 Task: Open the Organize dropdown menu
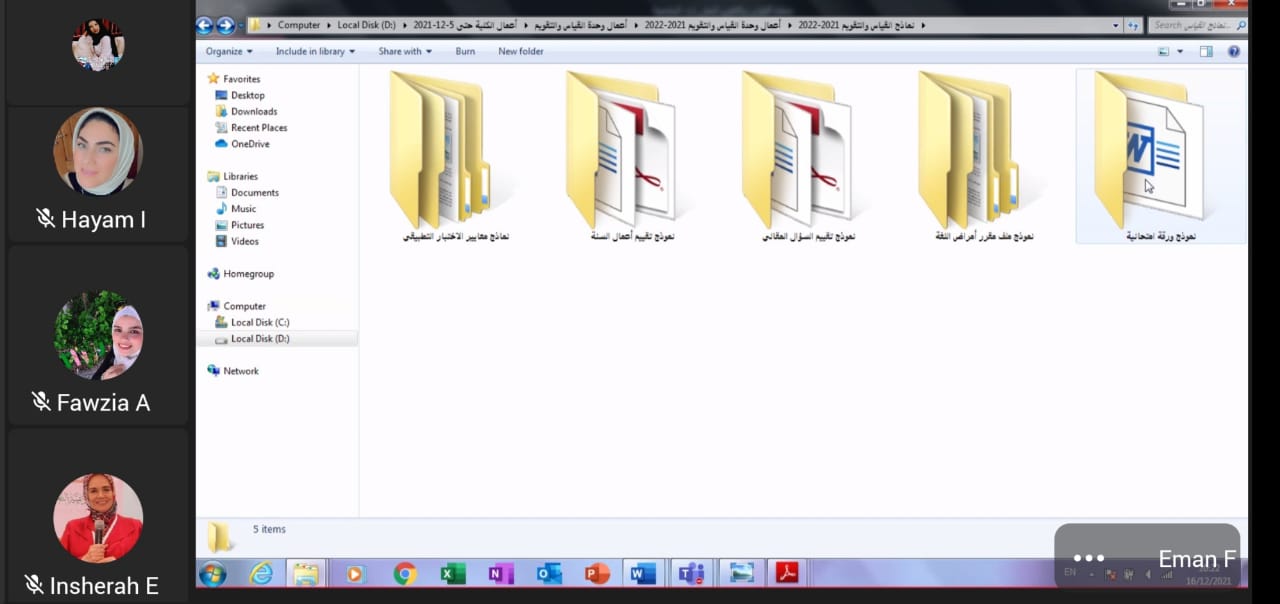(229, 51)
